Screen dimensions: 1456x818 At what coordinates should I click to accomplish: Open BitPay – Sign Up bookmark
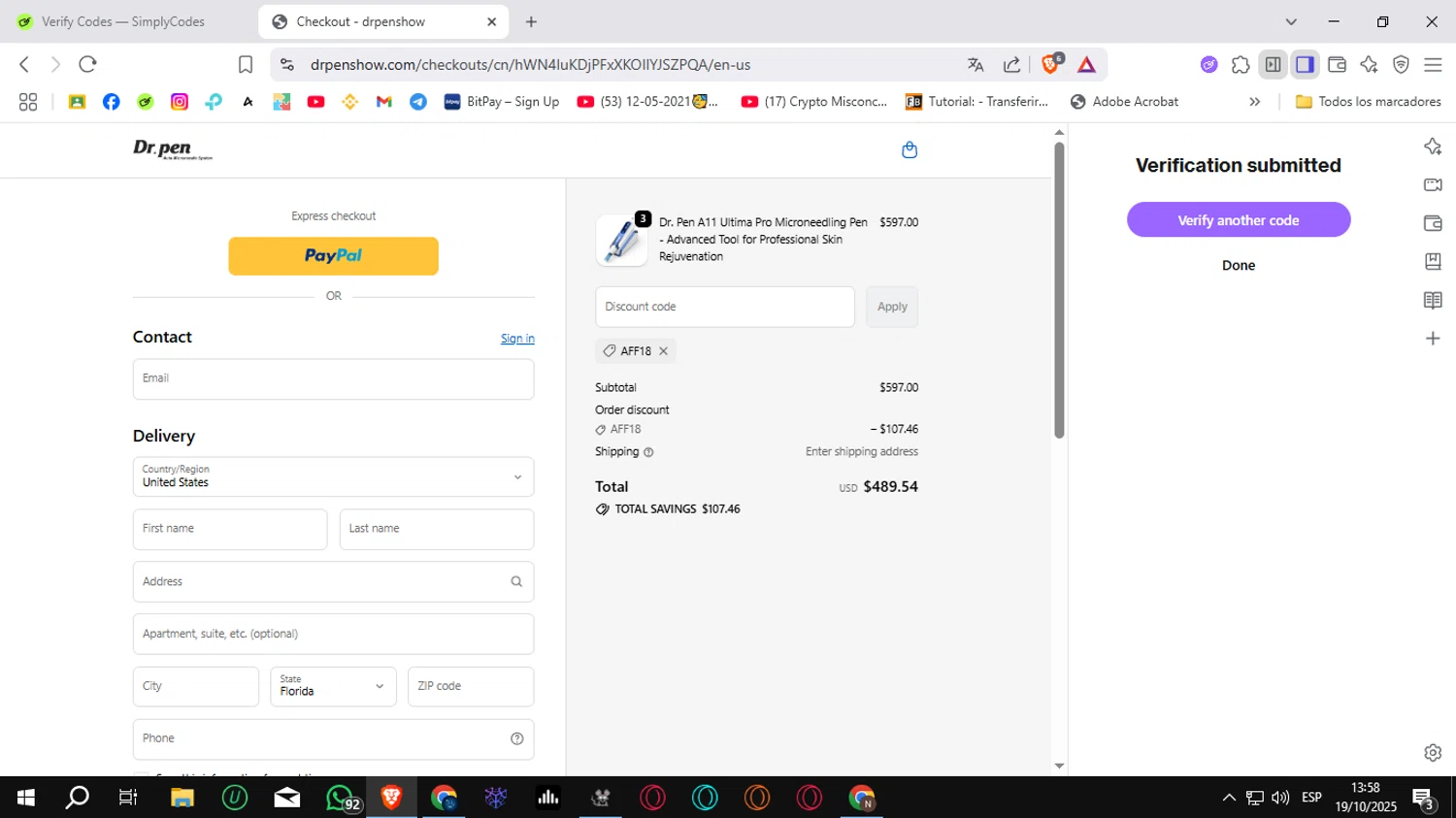click(502, 101)
